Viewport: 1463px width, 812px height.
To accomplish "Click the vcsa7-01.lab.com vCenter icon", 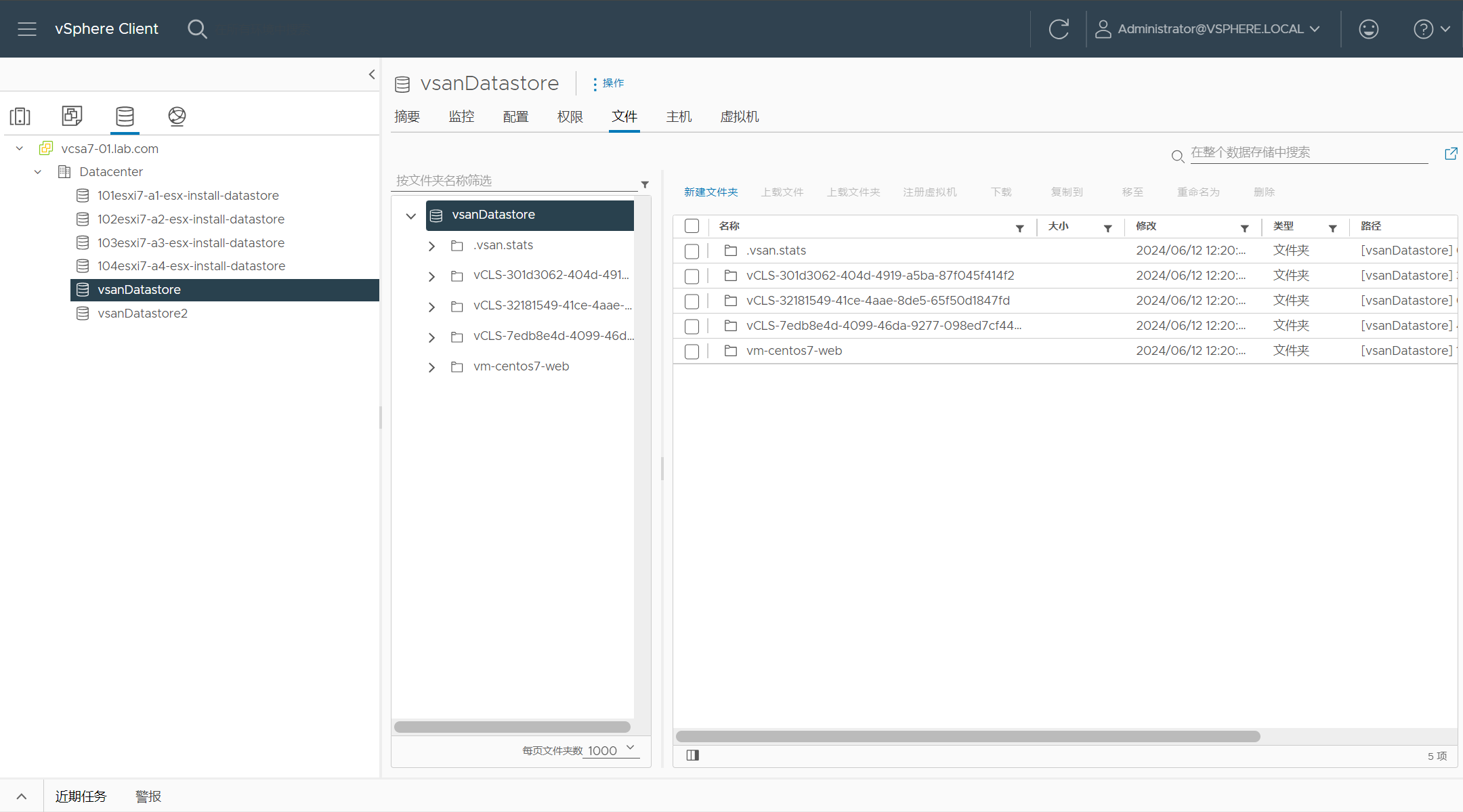I will coord(46,148).
